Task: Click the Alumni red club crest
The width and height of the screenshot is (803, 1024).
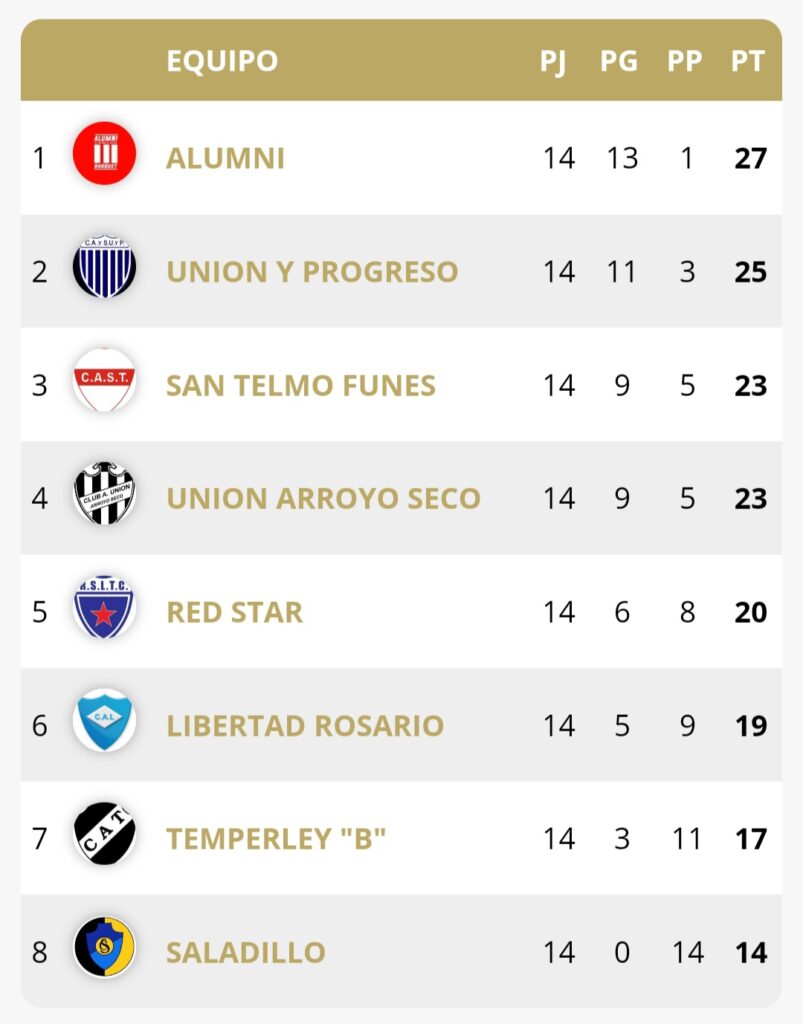Action: click(104, 153)
